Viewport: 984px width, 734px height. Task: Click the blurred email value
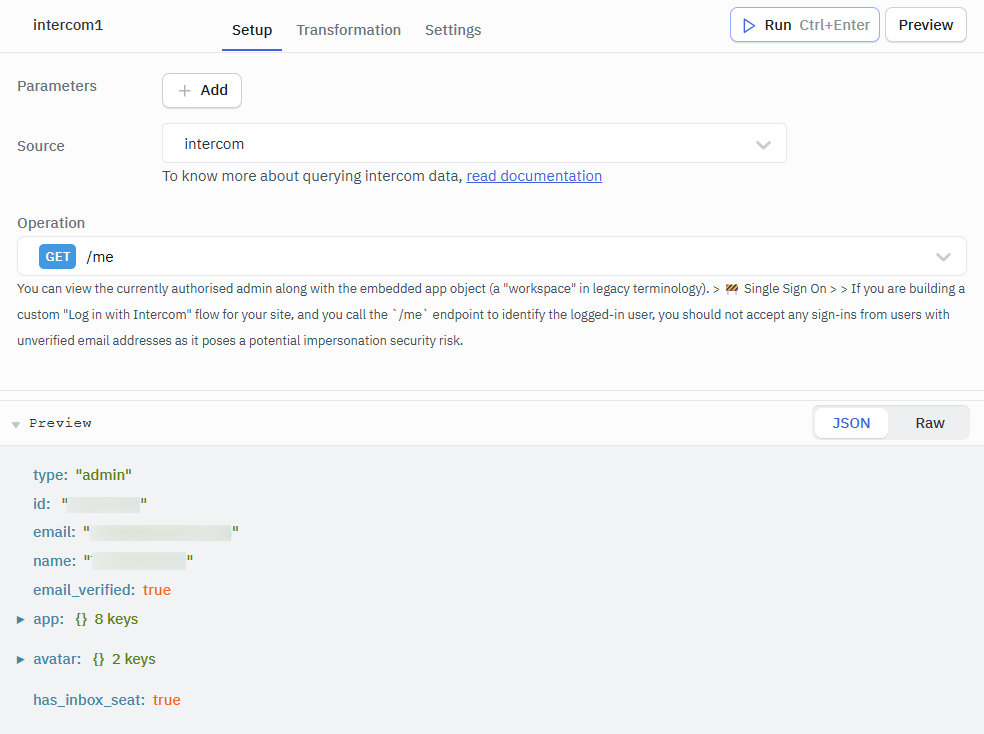coord(161,533)
